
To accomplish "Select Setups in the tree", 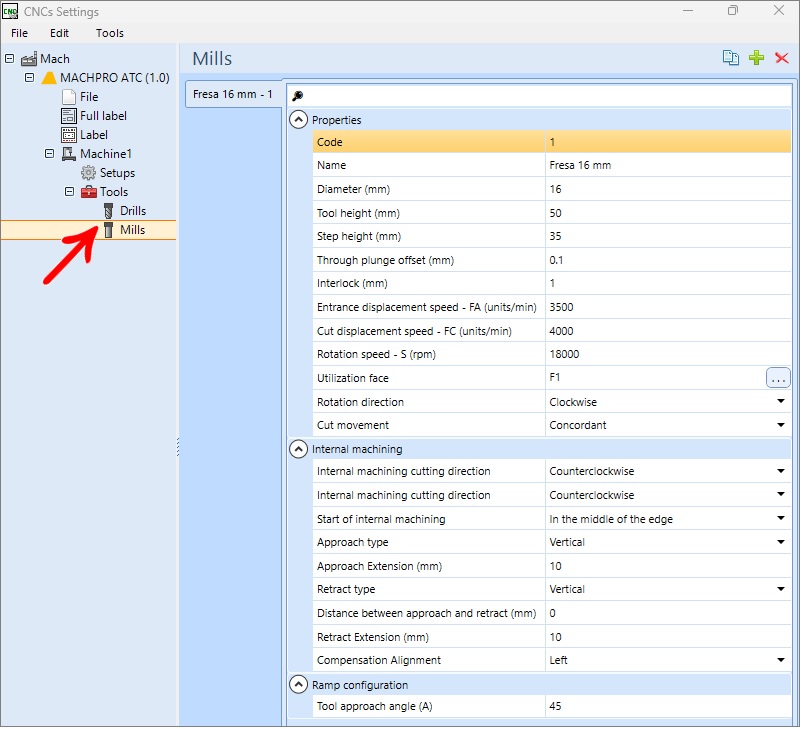I will point(117,173).
